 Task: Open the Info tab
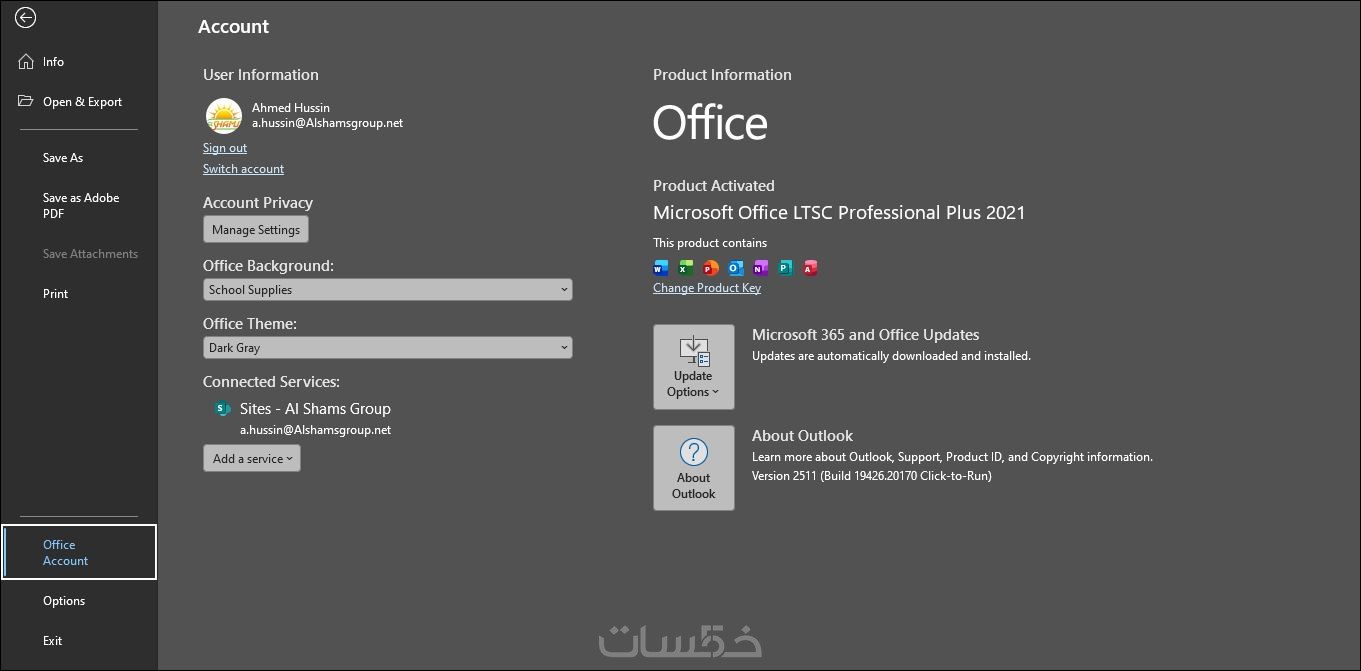tap(53, 62)
